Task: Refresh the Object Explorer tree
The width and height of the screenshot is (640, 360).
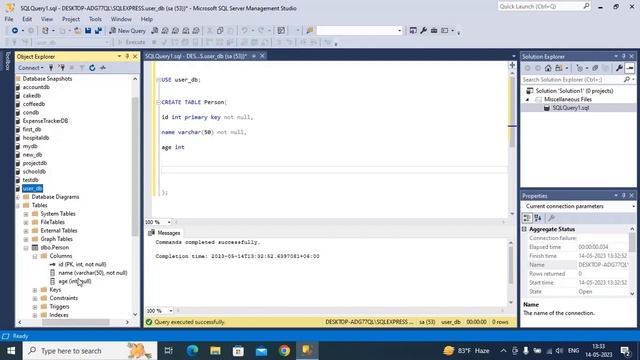Action: click(x=92, y=68)
